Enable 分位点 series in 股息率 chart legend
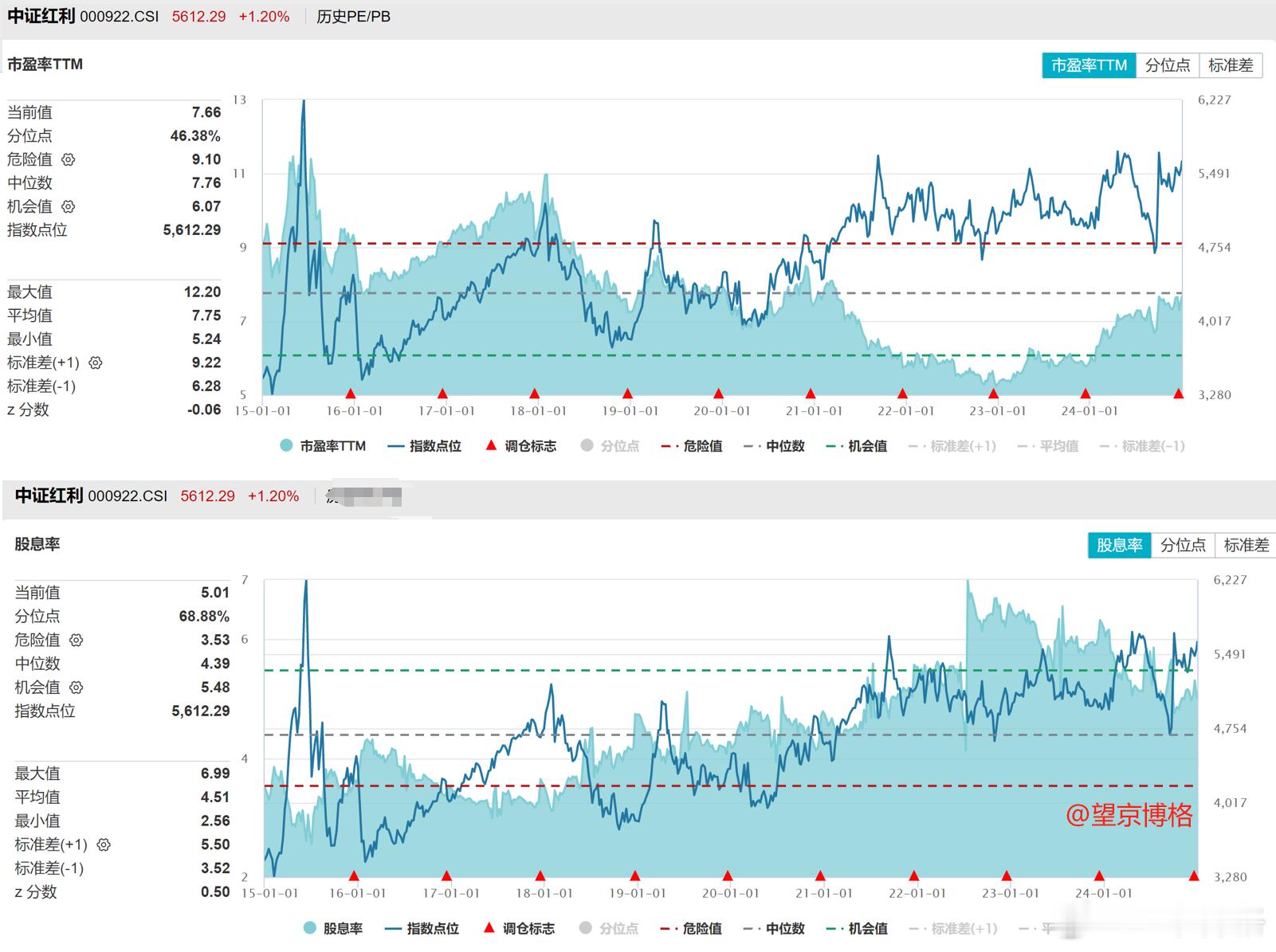Image resolution: width=1276 pixels, height=952 pixels. click(x=609, y=928)
